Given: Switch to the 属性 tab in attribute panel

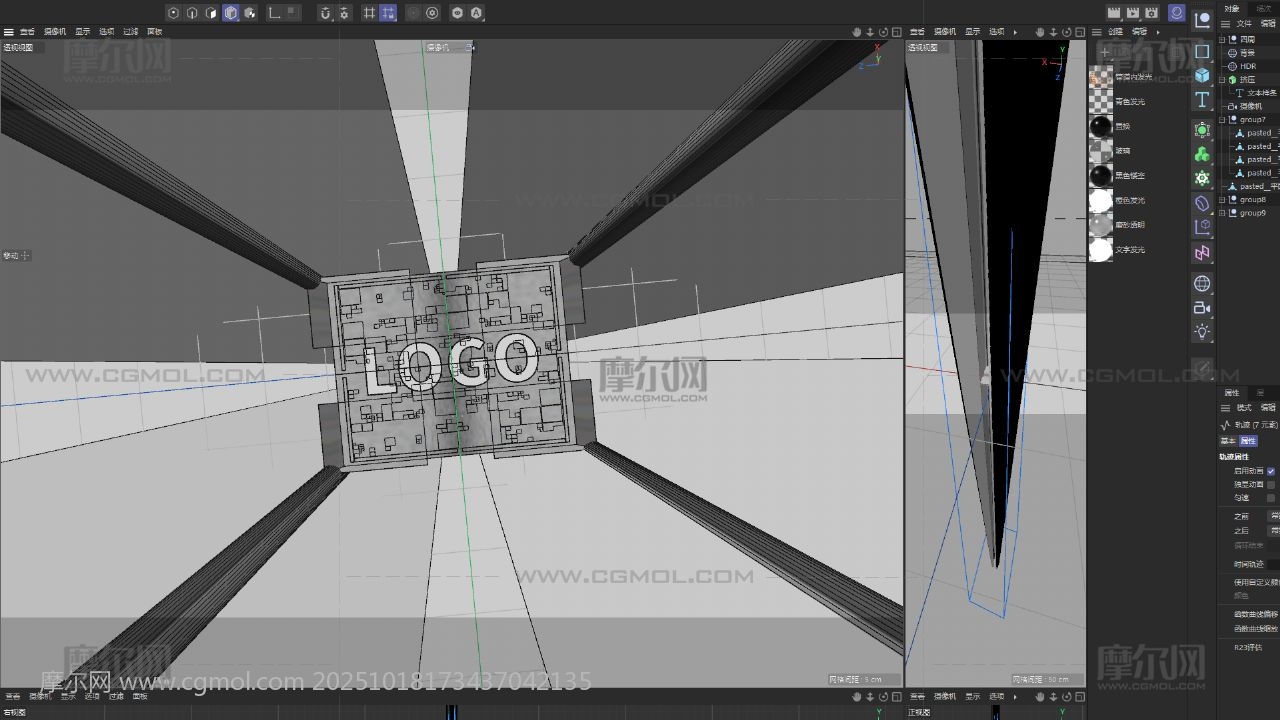Looking at the screenshot, I should [1248, 441].
